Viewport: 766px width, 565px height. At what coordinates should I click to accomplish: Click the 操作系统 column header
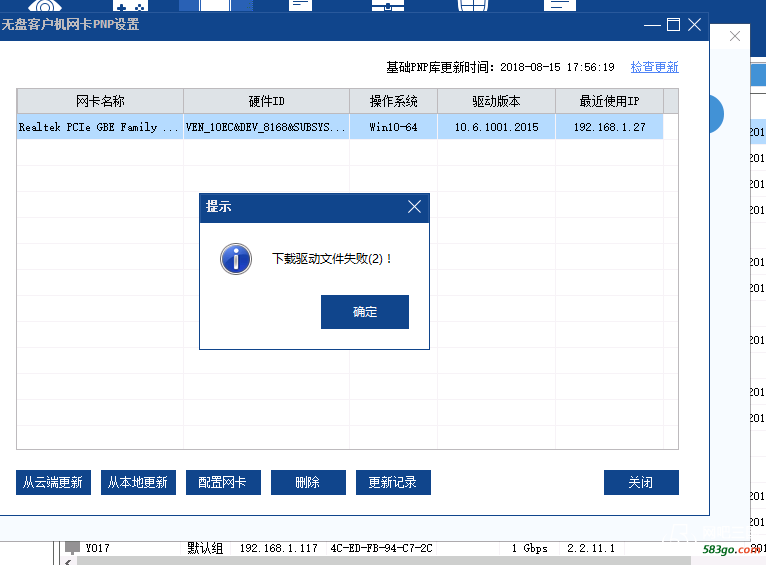[393, 101]
